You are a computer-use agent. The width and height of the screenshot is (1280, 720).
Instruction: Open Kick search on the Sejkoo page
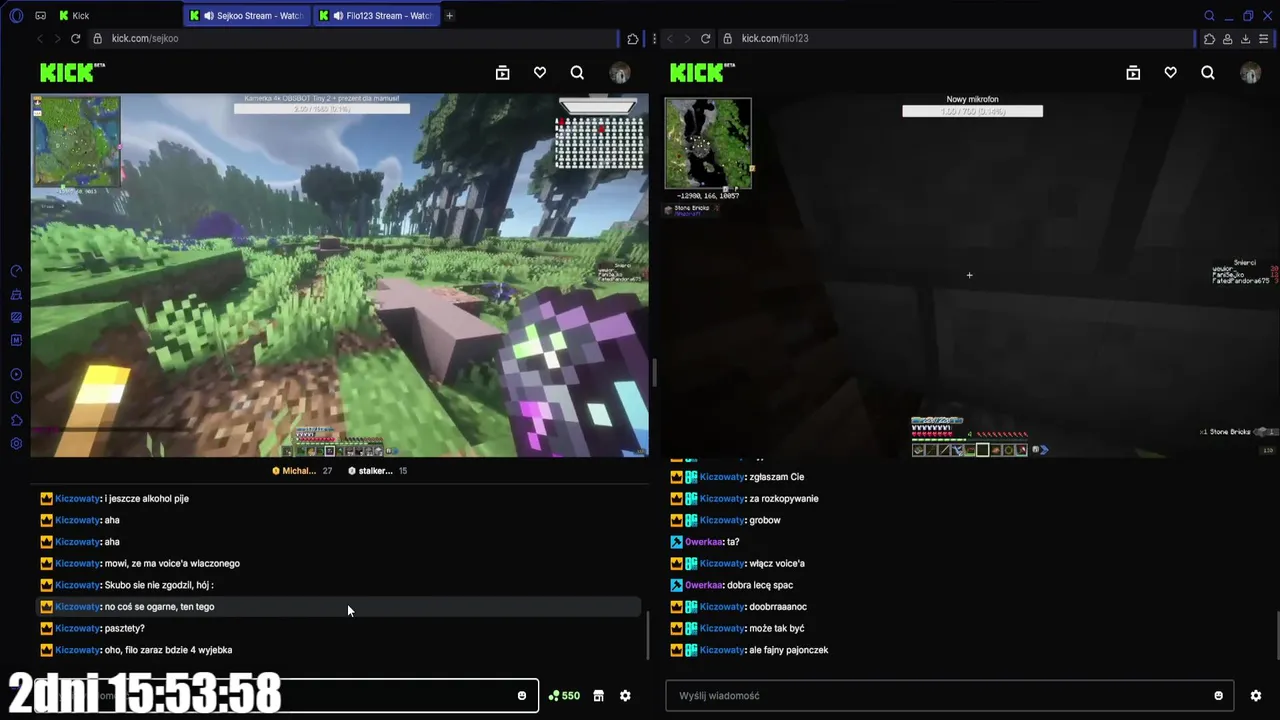[577, 72]
